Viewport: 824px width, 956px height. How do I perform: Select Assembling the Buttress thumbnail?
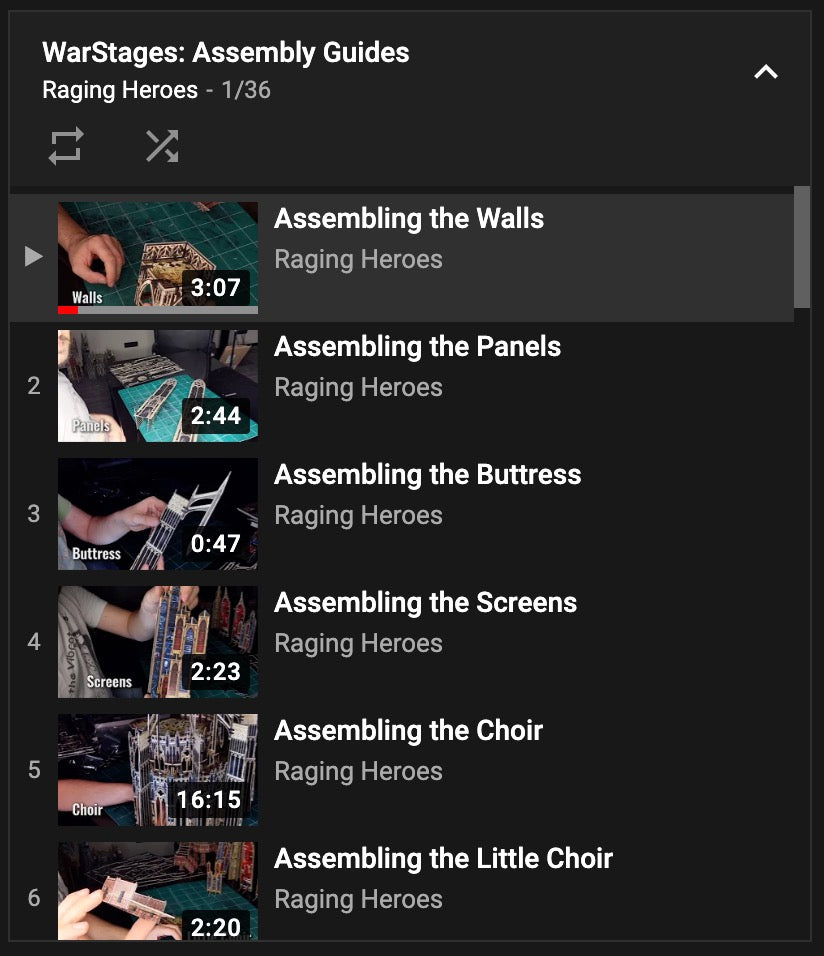click(158, 513)
